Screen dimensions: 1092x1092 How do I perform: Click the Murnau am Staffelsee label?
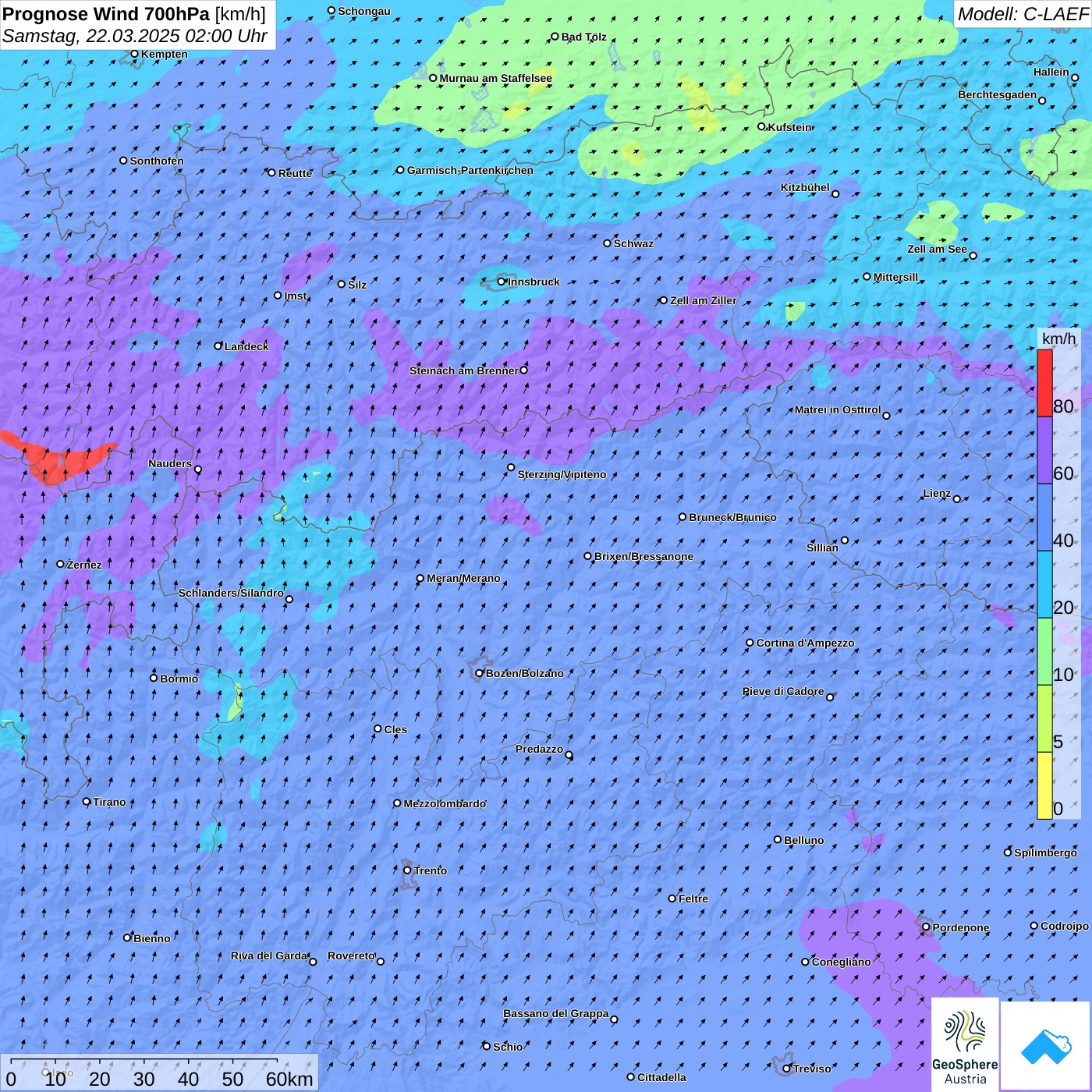tap(495, 78)
